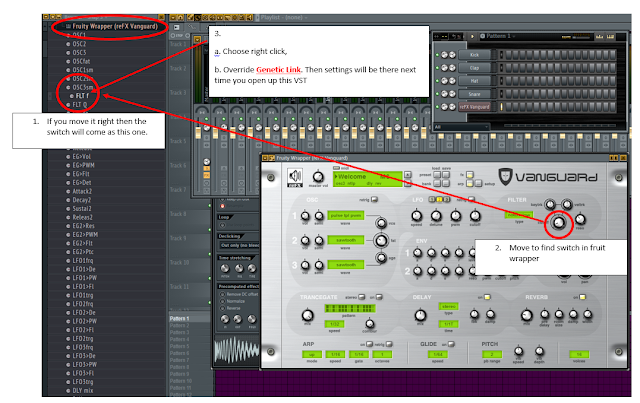Select the EG>Vol parameter in browser
This screenshot has width=640, height=403.
click(x=81, y=156)
